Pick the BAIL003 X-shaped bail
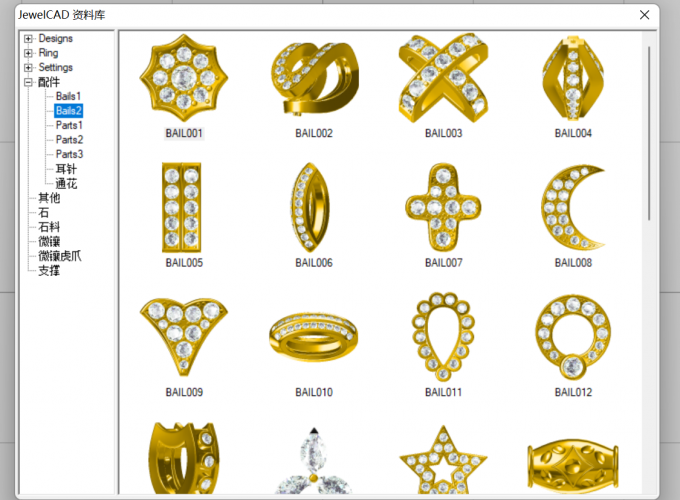Viewport: 680px width, 500px height. 443,78
